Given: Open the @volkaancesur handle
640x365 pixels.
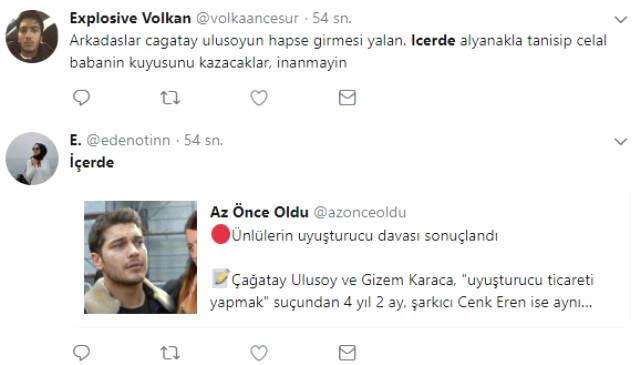Looking at the screenshot, I should tap(247, 18).
